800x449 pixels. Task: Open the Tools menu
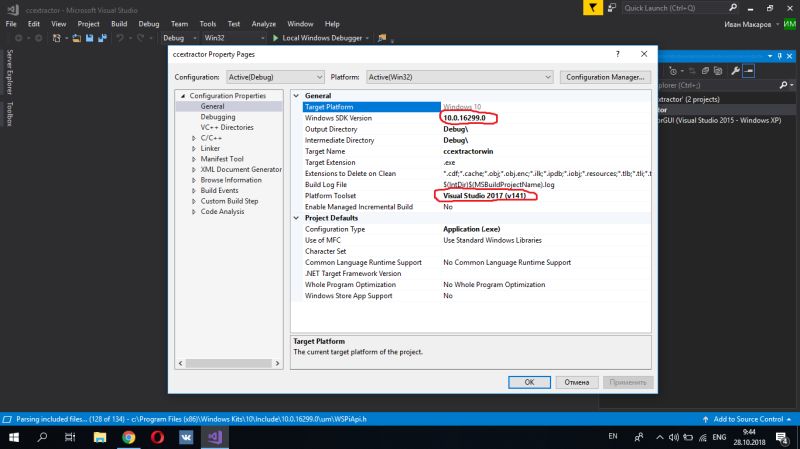[x=208, y=23]
